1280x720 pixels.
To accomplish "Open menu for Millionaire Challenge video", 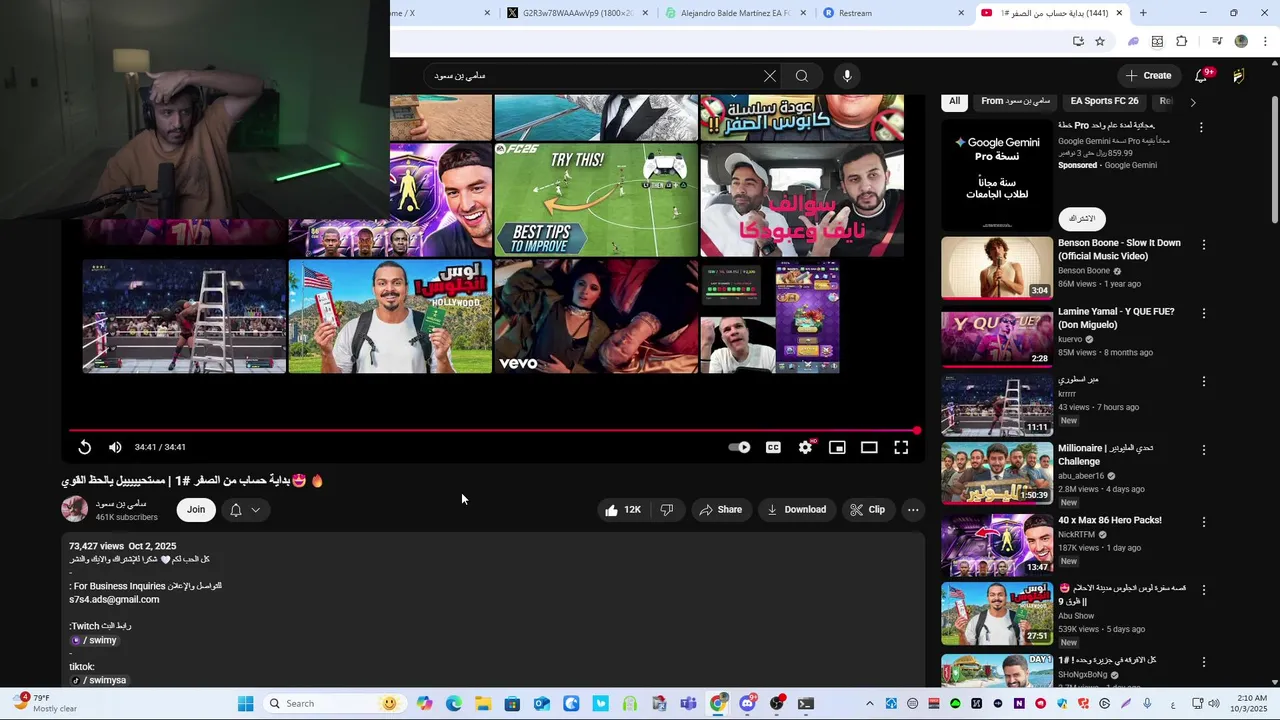I will click(1203, 450).
